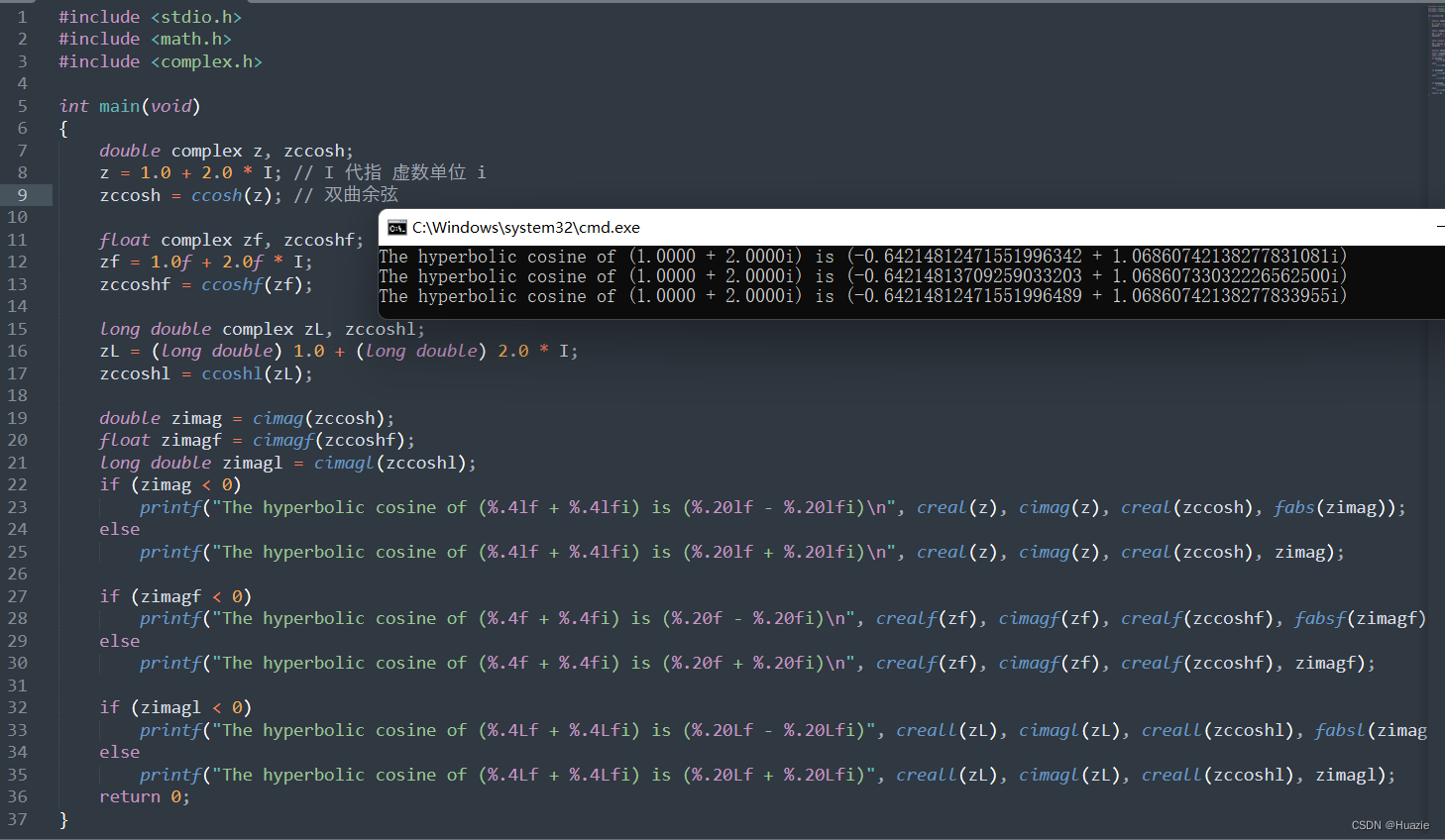This screenshot has width=1445, height=840.
Task: Click the else keyword on line 29
Action: (119, 641)
